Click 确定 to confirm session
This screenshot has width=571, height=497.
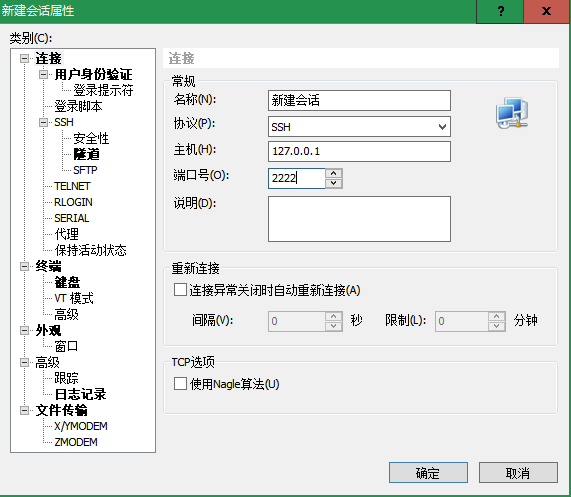(x=428, y=473)
